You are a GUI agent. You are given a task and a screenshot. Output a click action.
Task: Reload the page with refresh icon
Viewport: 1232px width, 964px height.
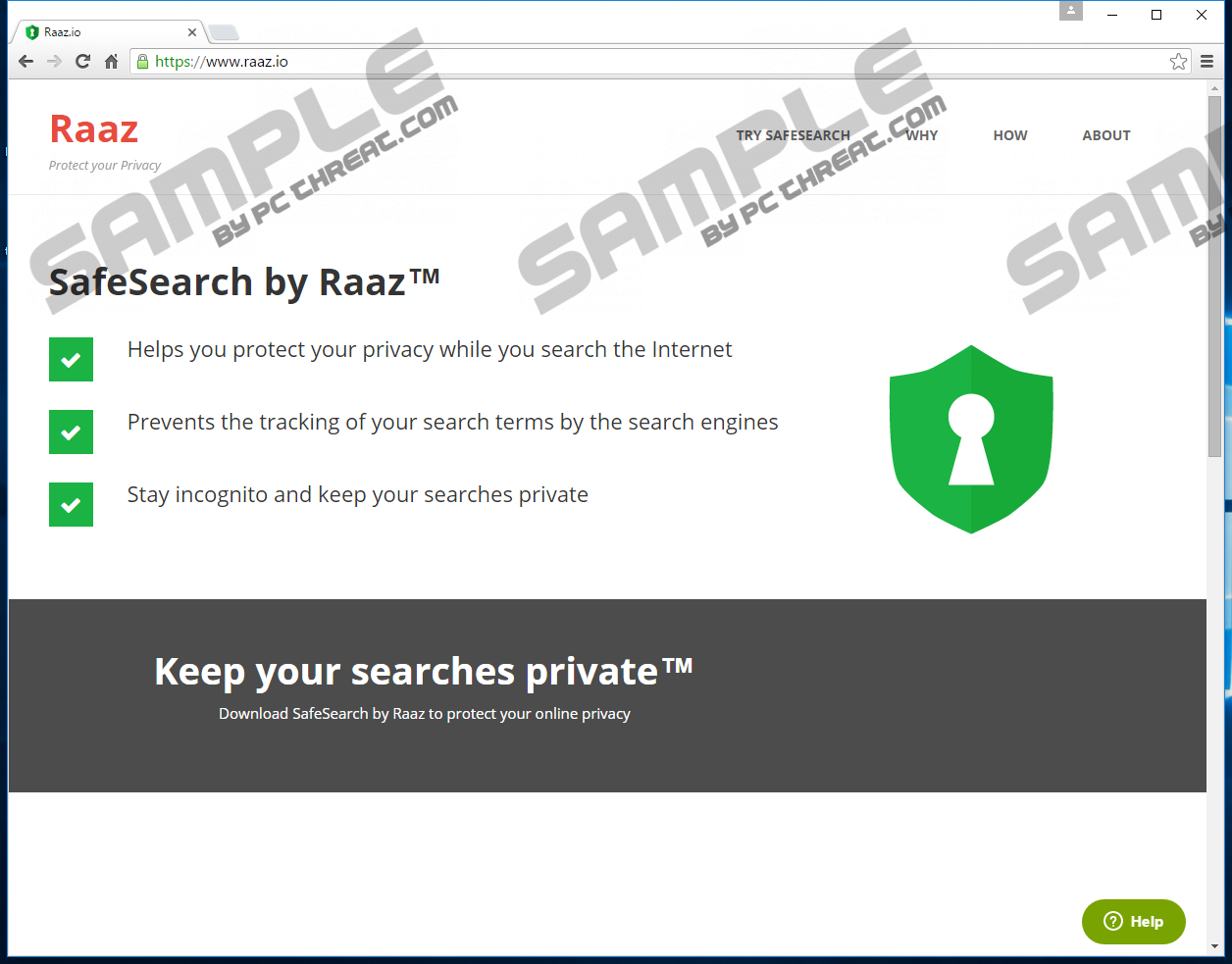83,62
